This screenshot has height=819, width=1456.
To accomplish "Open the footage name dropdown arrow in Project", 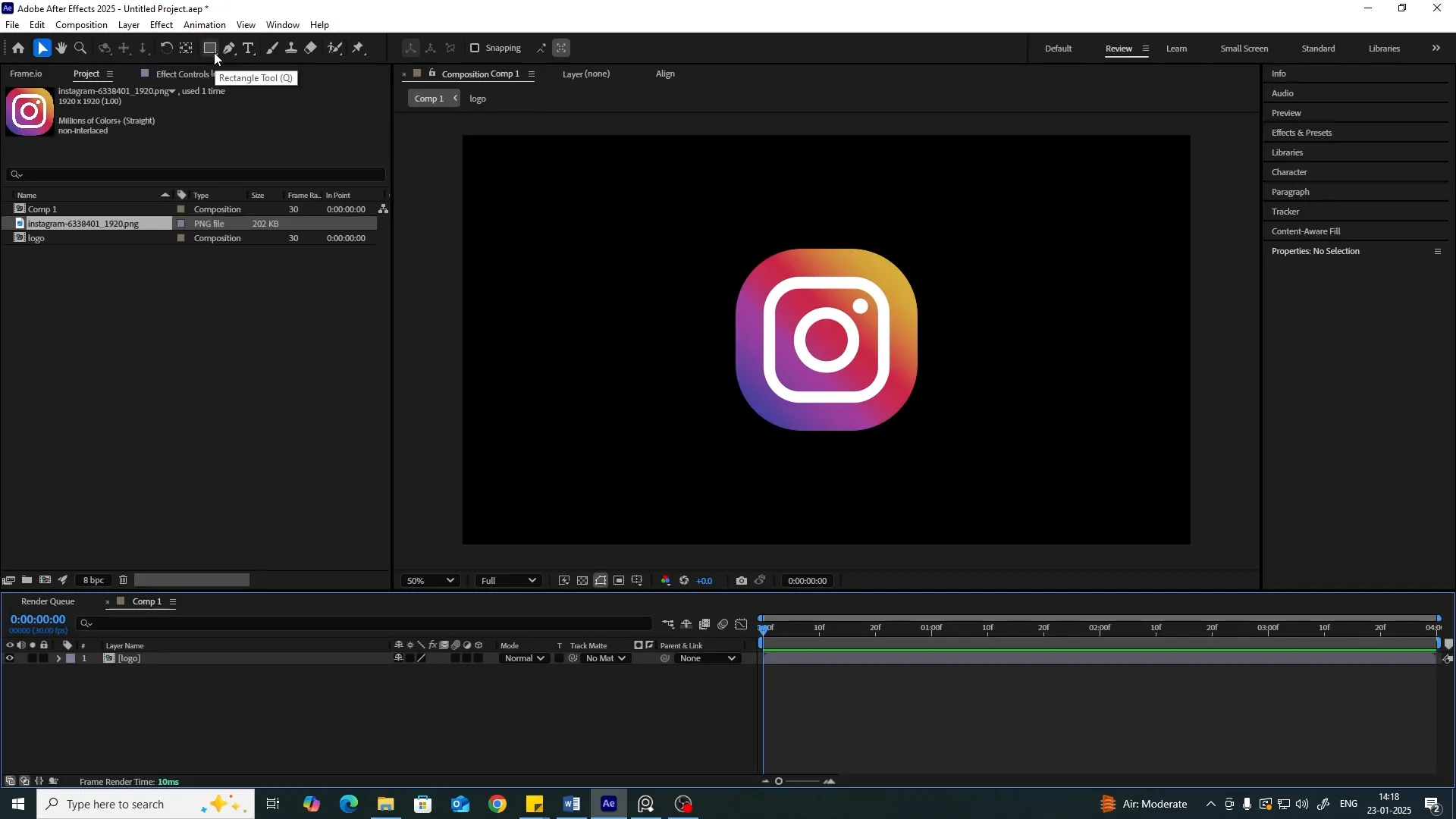I will pyautogui.click(x=173, y=91).
